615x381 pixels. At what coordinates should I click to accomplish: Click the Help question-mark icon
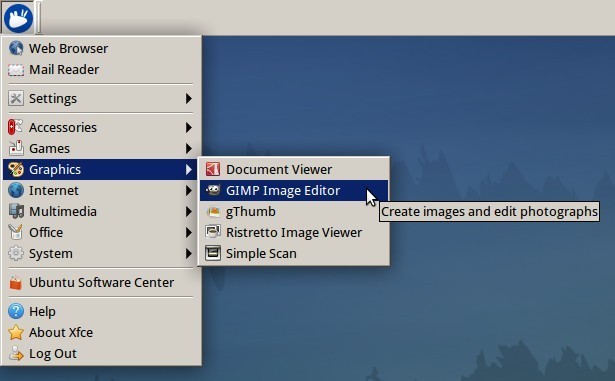click(x=16, y=311)
